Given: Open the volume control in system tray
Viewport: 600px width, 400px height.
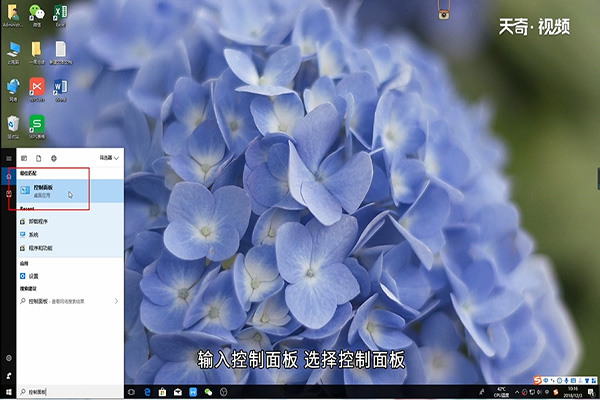Looking at the screenshot, I should (x=539, y=392).
